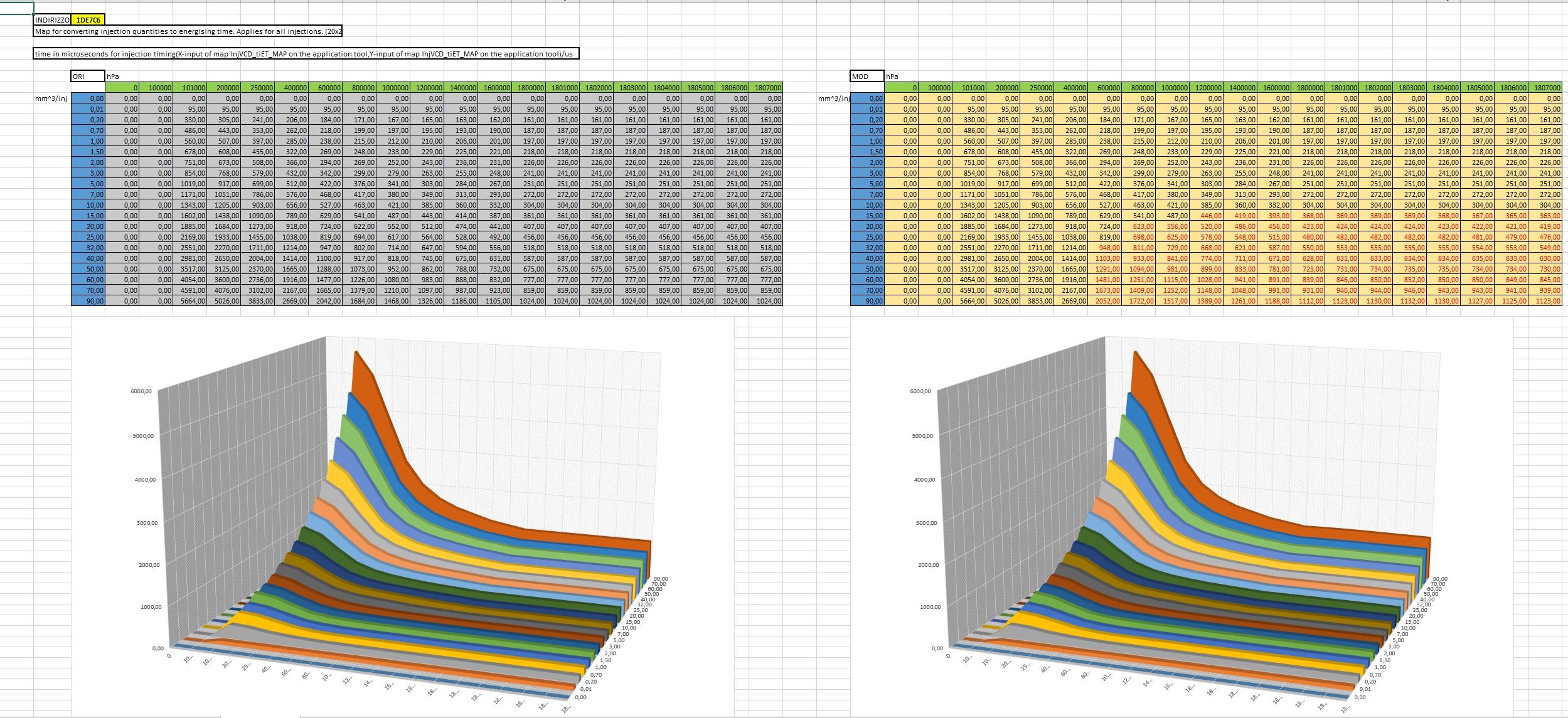Click red value 1517,00 in MOD table
This screenshot has width=1568, height=718.
tap(1173, 301)
